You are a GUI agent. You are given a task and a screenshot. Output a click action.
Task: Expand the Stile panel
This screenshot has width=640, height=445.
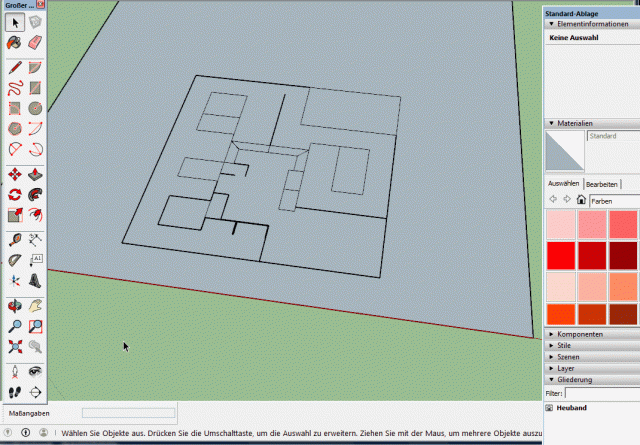coord(551,345)
